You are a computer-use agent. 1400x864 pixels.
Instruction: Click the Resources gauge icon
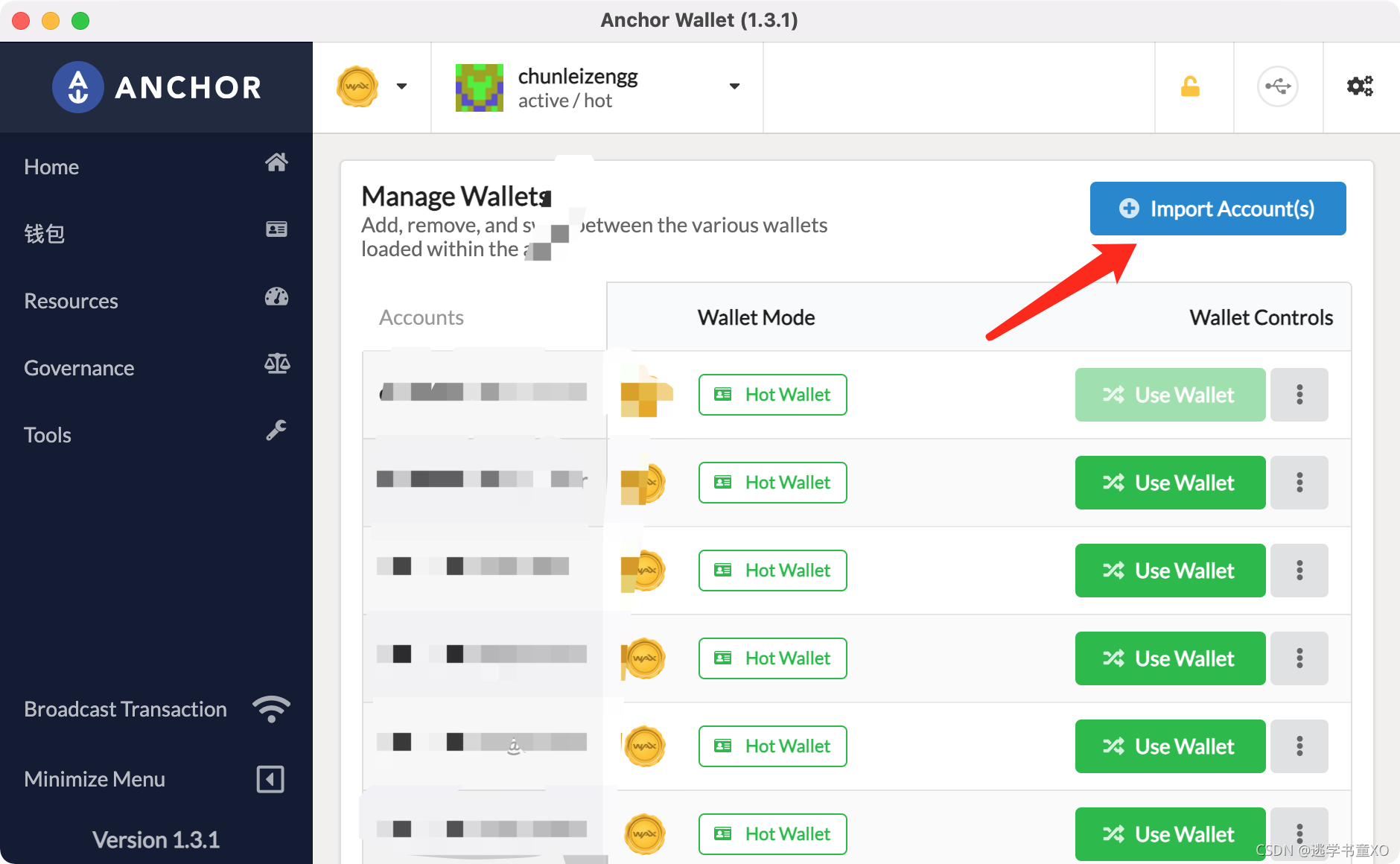276,296
